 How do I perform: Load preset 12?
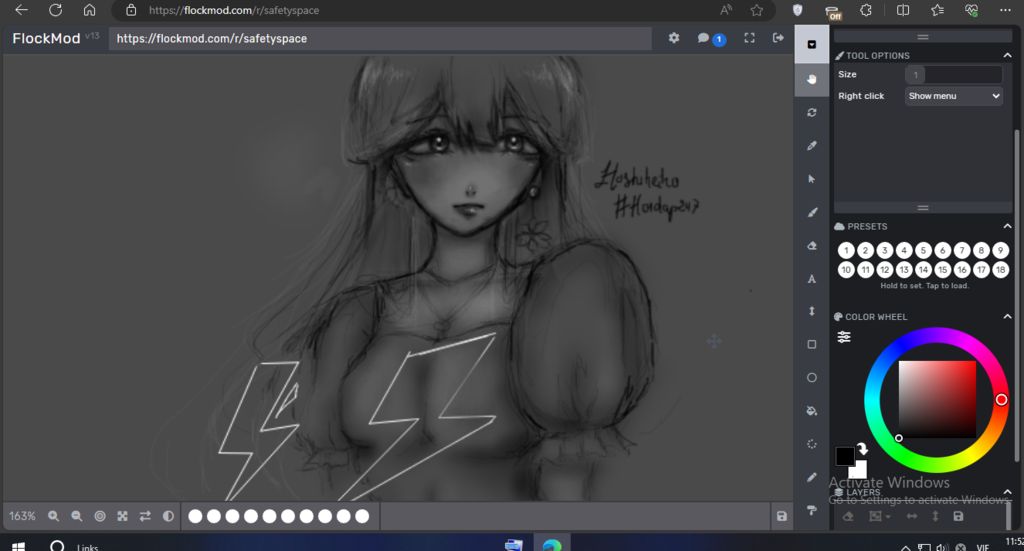pos(885,270)
